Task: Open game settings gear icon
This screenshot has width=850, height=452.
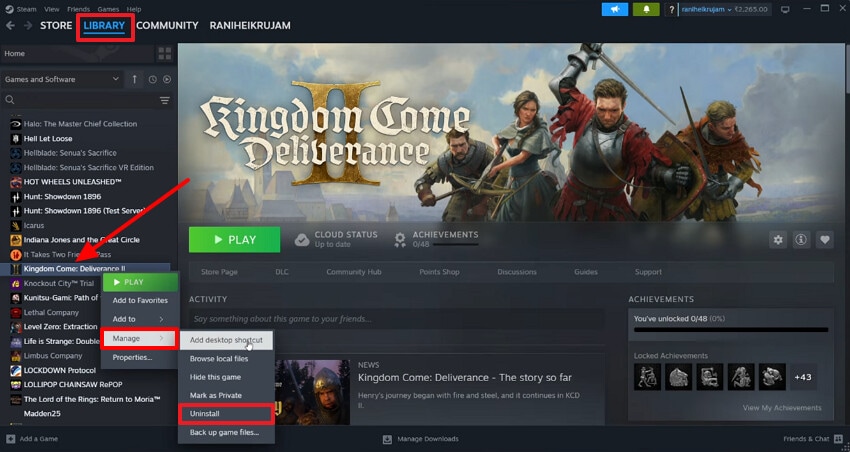Action: click(x=778, y=240)
